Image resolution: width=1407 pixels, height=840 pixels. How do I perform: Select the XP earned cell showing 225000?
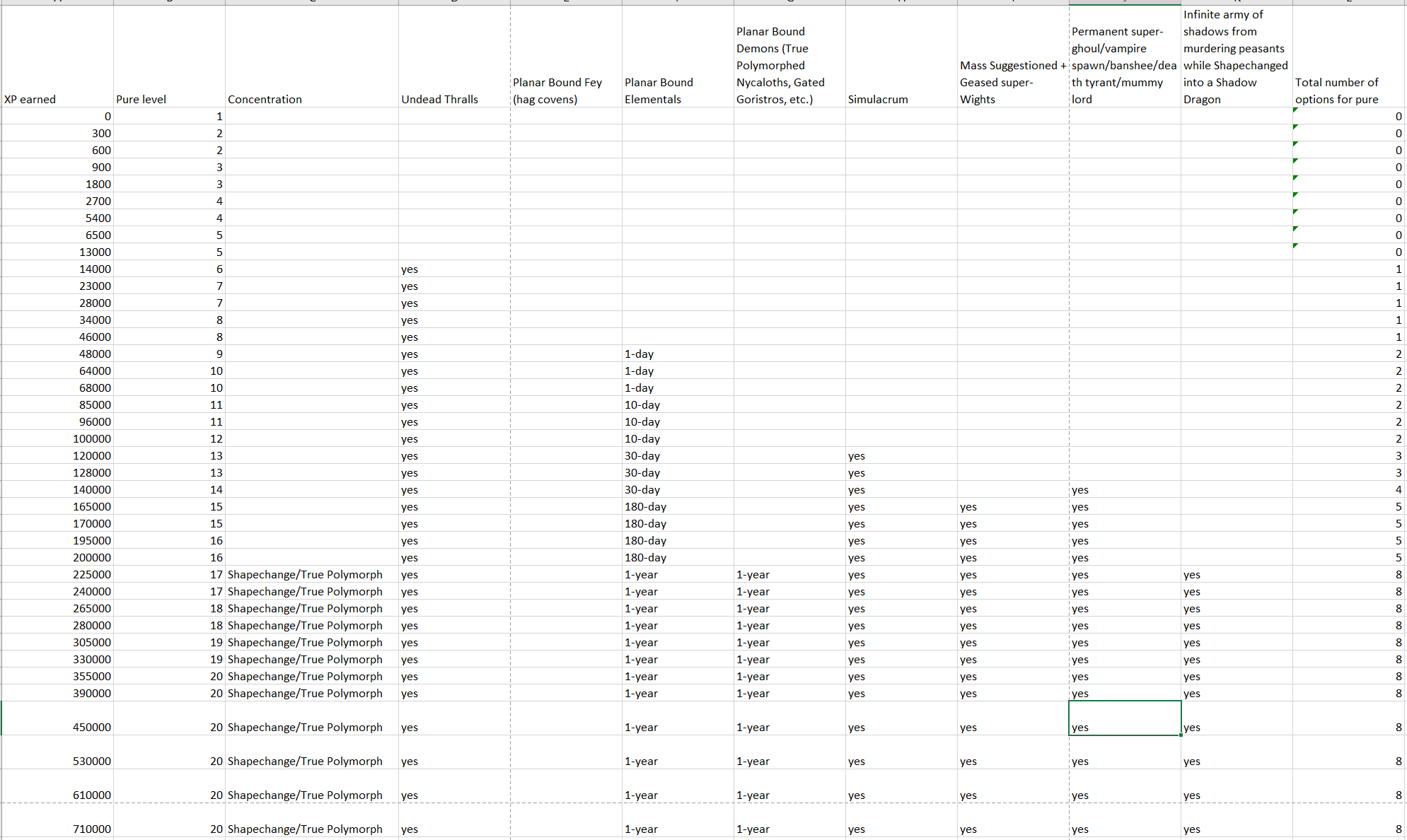click(57, 574)
